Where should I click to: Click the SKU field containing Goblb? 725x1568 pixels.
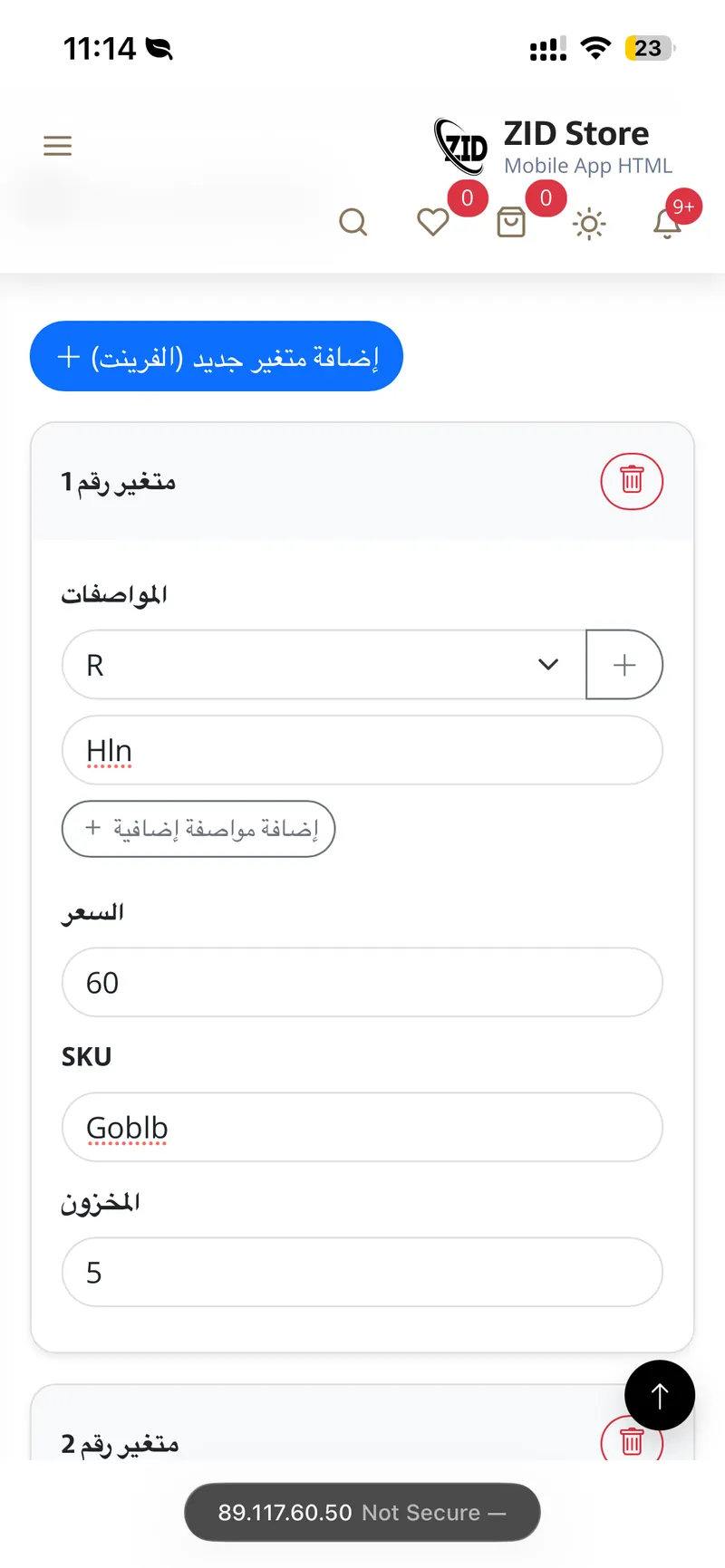point(362,1127)
